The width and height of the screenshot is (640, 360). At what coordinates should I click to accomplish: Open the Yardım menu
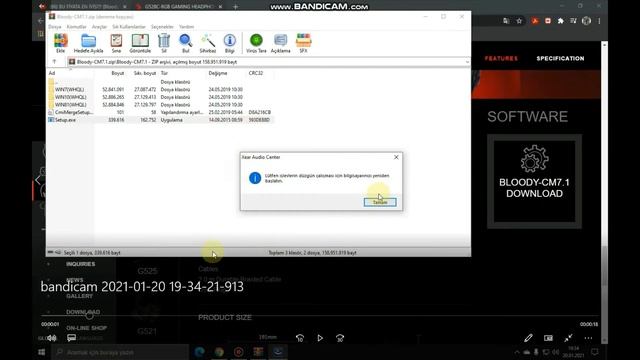pos(186,27)
